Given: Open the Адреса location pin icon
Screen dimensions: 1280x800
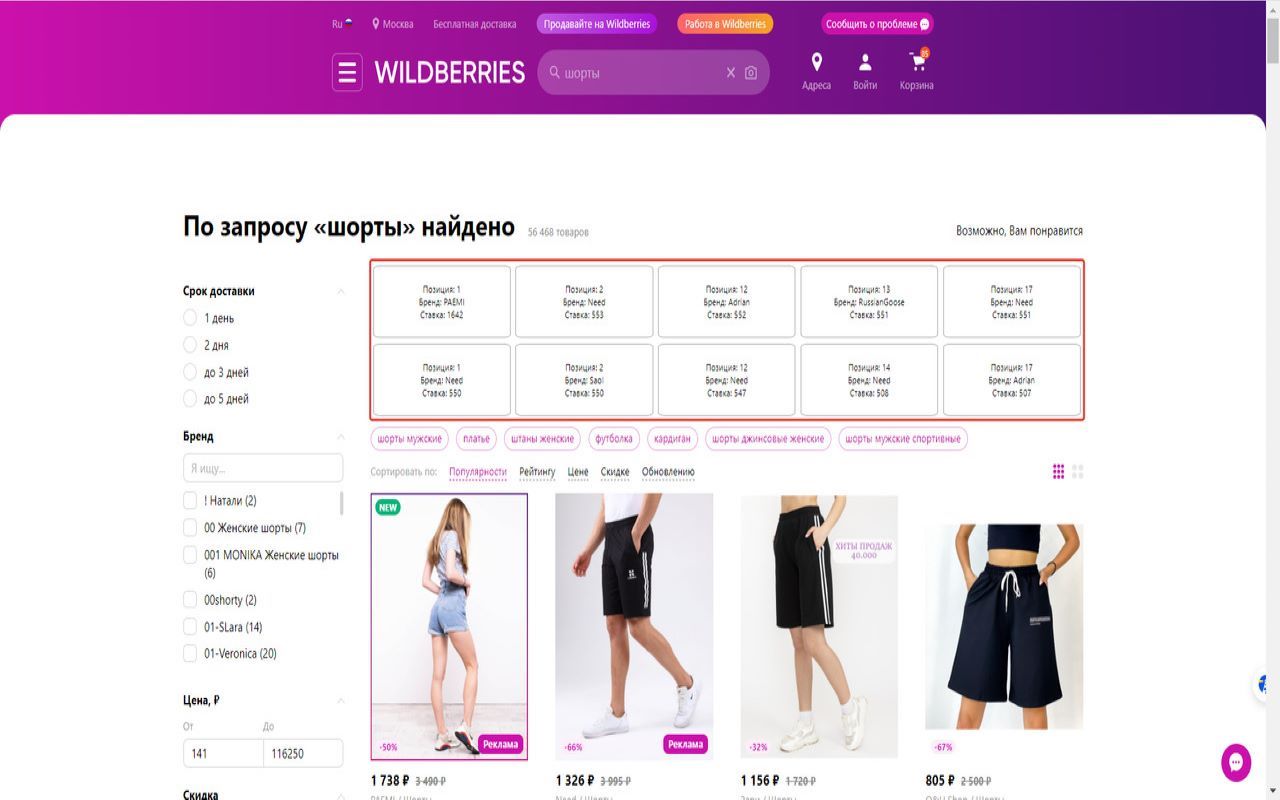Looking at the screenshot, I should [x=816, y=63].
